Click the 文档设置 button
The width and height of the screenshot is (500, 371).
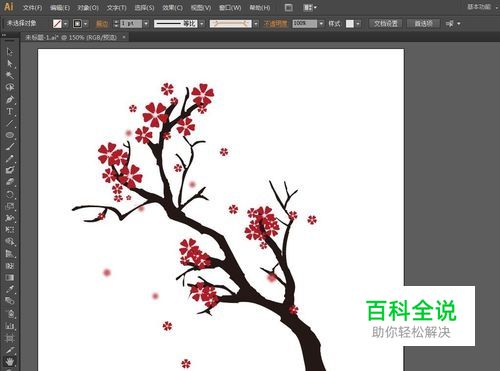386,24
